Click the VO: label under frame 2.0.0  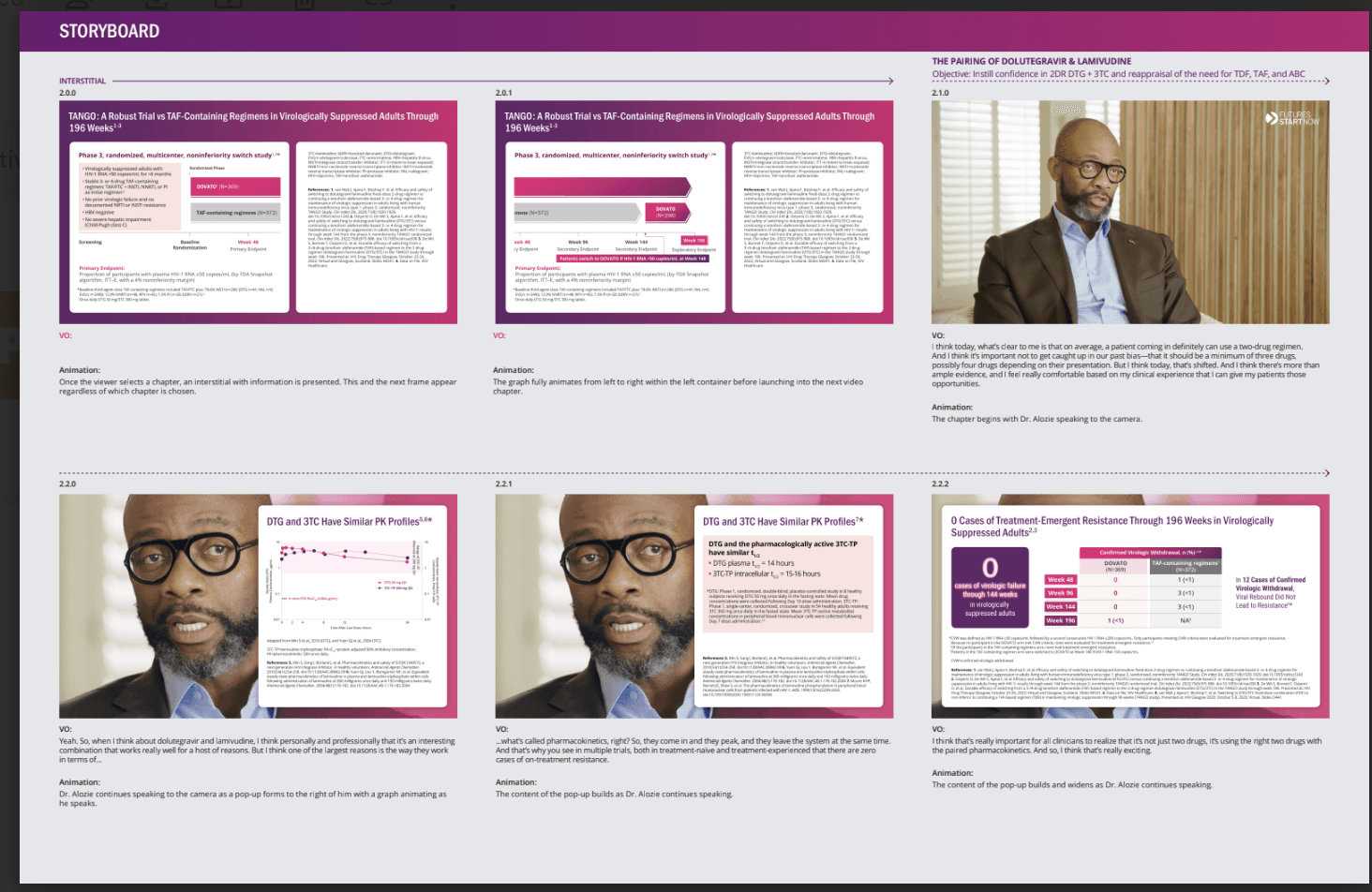66,335
